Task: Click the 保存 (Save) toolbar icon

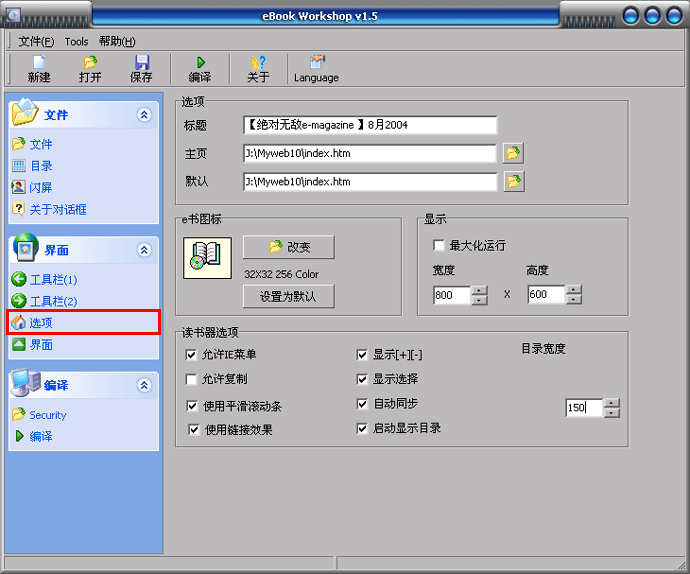Action: pos(141,63)
